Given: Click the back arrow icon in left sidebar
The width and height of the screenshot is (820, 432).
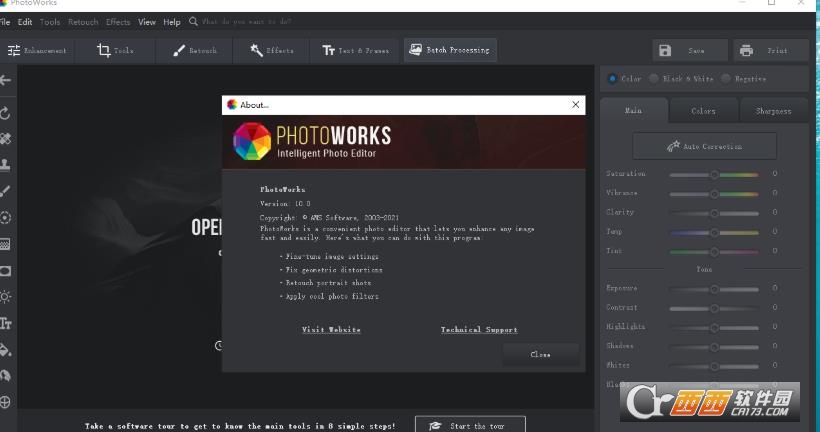Looking at the screenshot, I should tap(5, 80).
